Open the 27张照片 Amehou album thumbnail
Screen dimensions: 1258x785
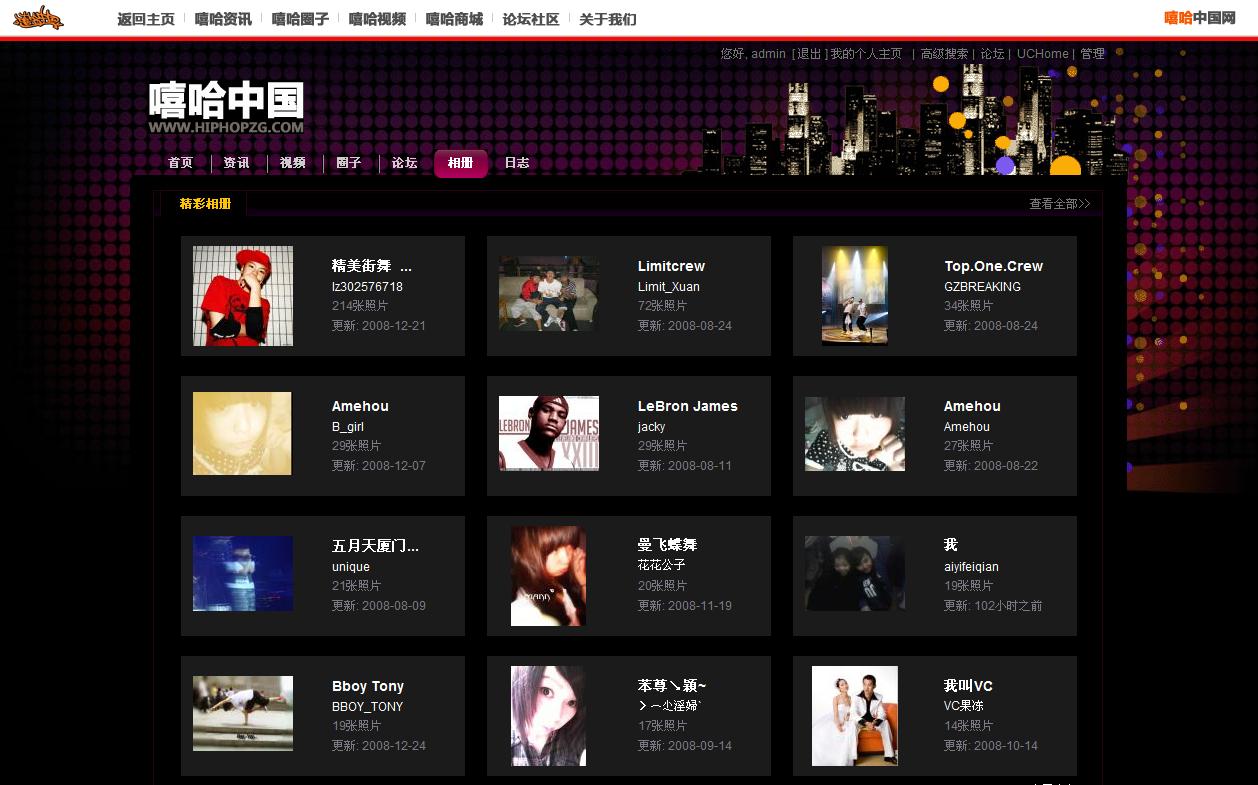[x=855, y=434]
